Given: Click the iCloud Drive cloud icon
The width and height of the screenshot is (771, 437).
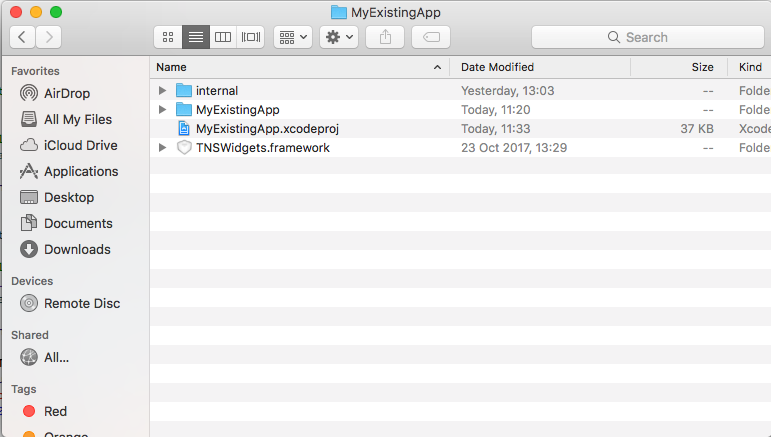Looking at the screenshot, I should 29,145.
